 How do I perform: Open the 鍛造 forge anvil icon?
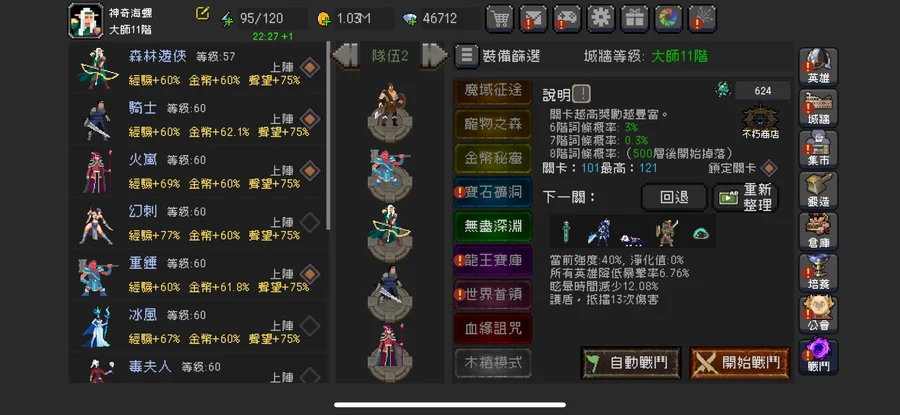818,191
